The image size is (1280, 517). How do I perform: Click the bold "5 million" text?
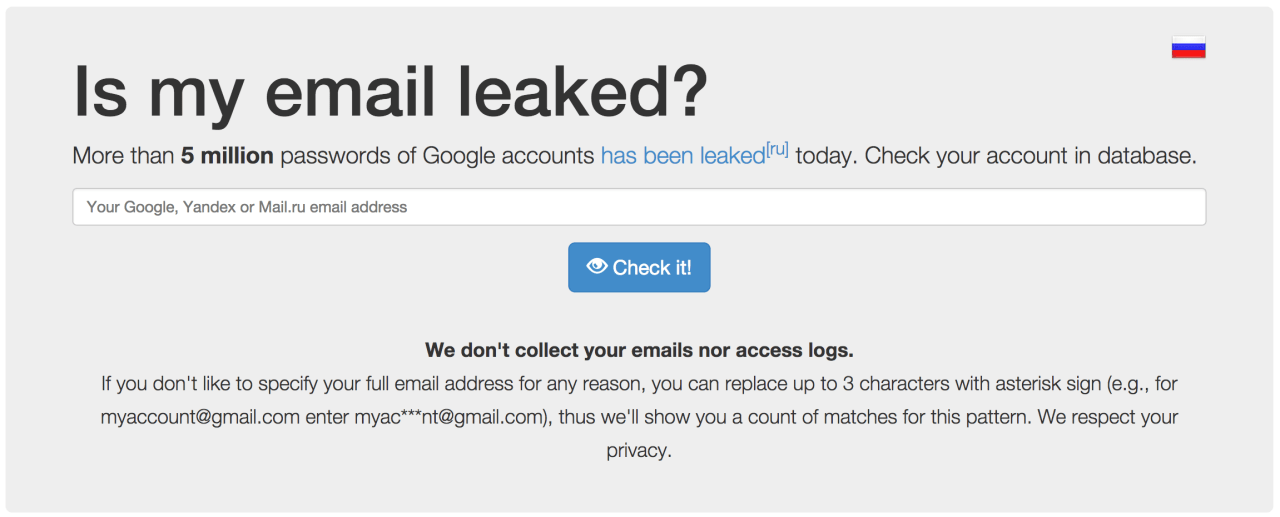227,156
